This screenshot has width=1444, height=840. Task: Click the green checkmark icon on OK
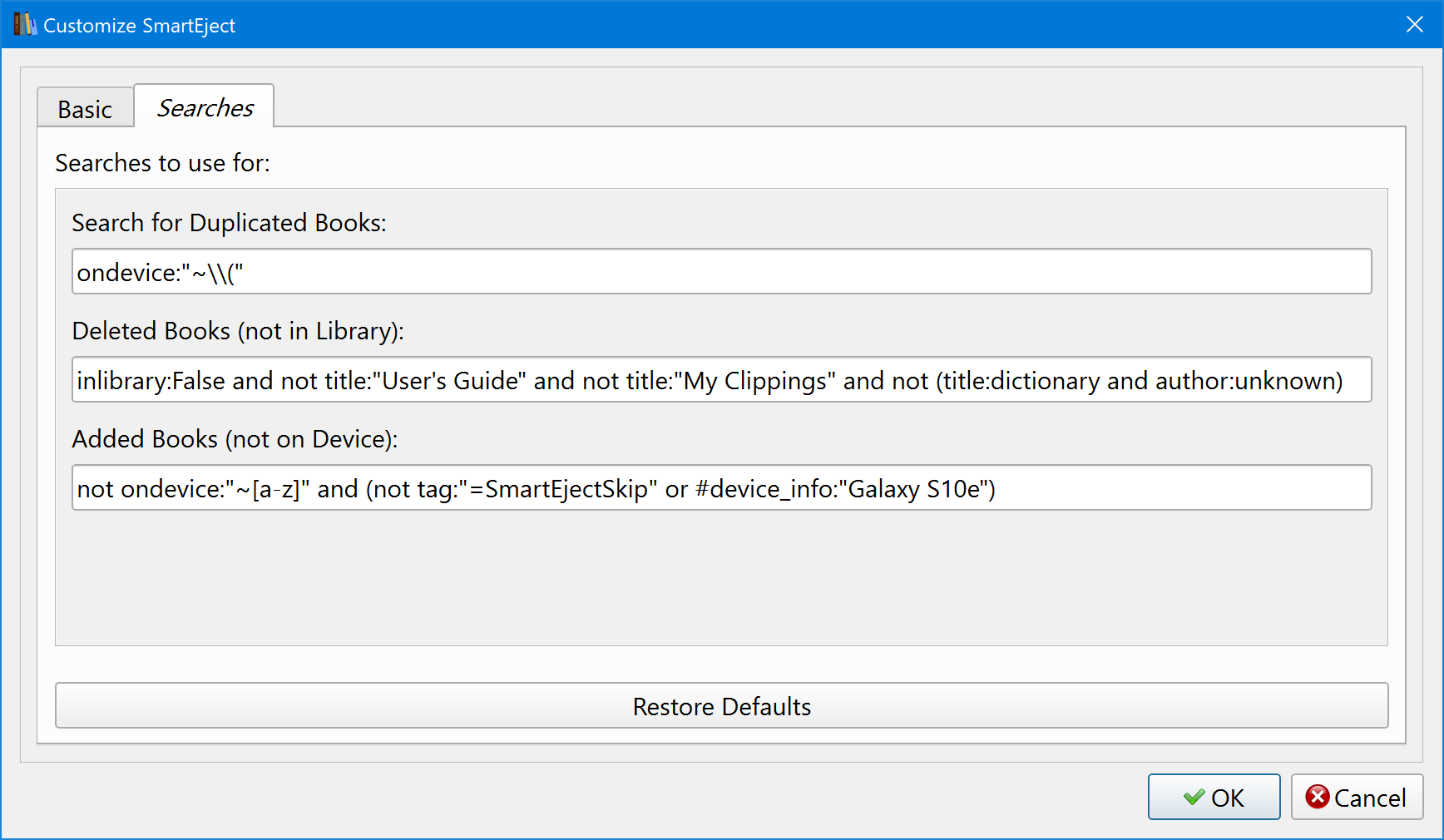point(1194,798)
